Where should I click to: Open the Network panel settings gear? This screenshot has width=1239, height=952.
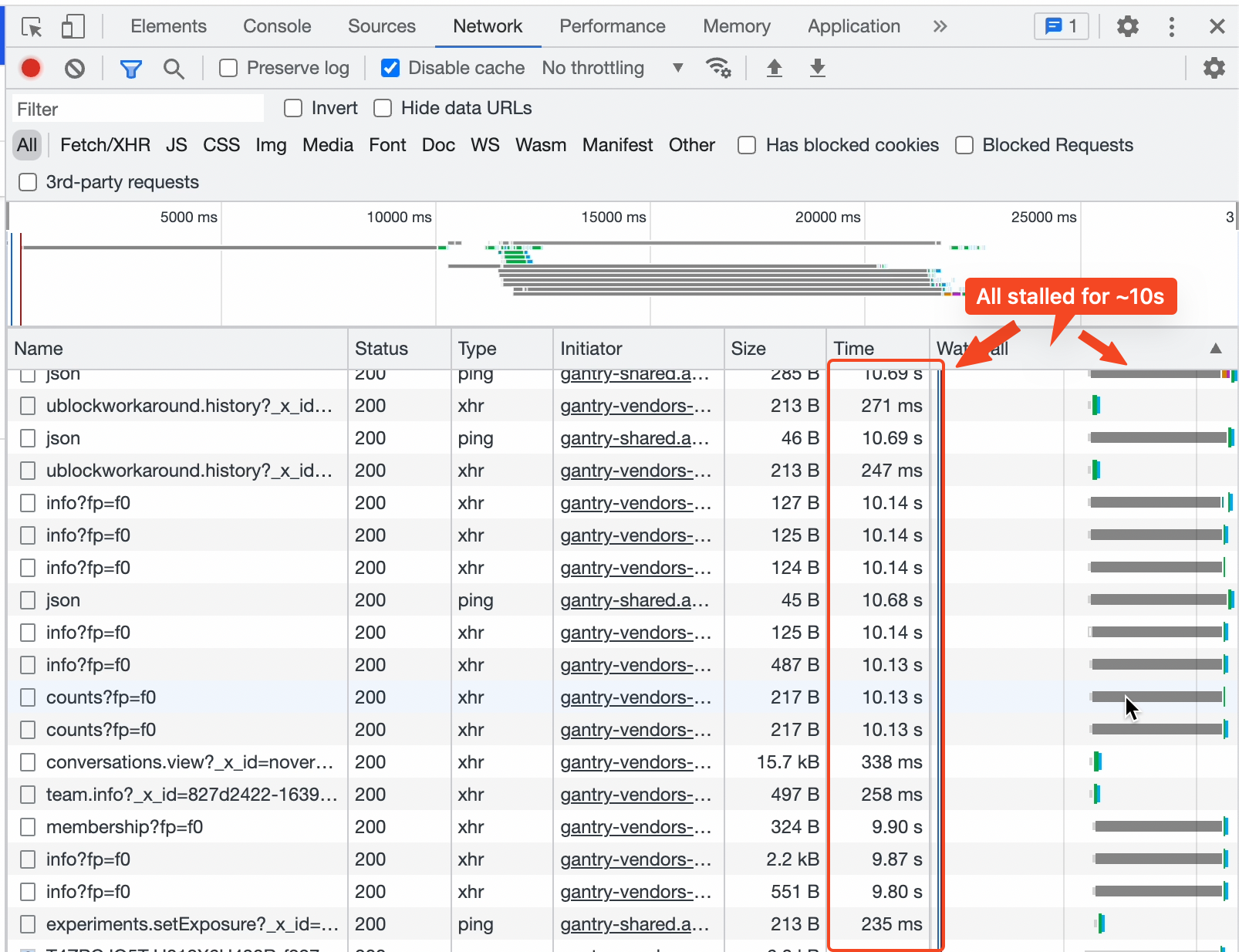[1214, 69]
